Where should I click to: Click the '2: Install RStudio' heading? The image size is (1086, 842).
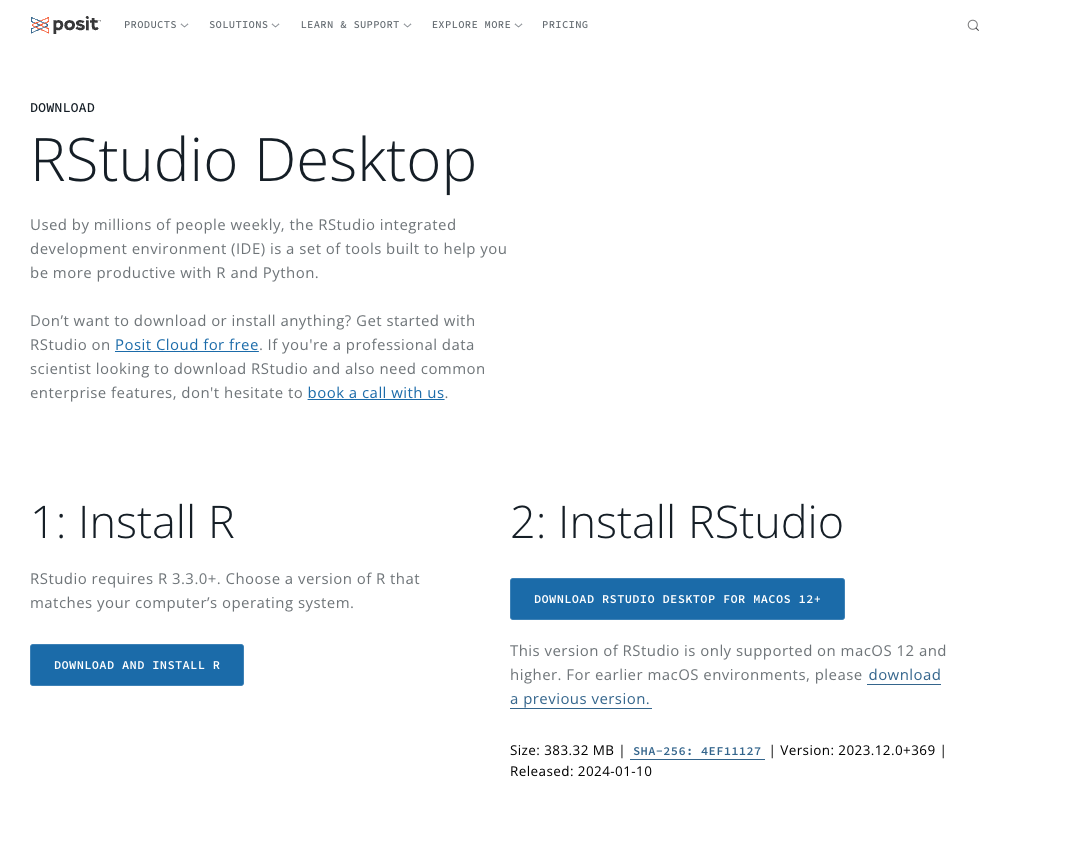(676, 522)
